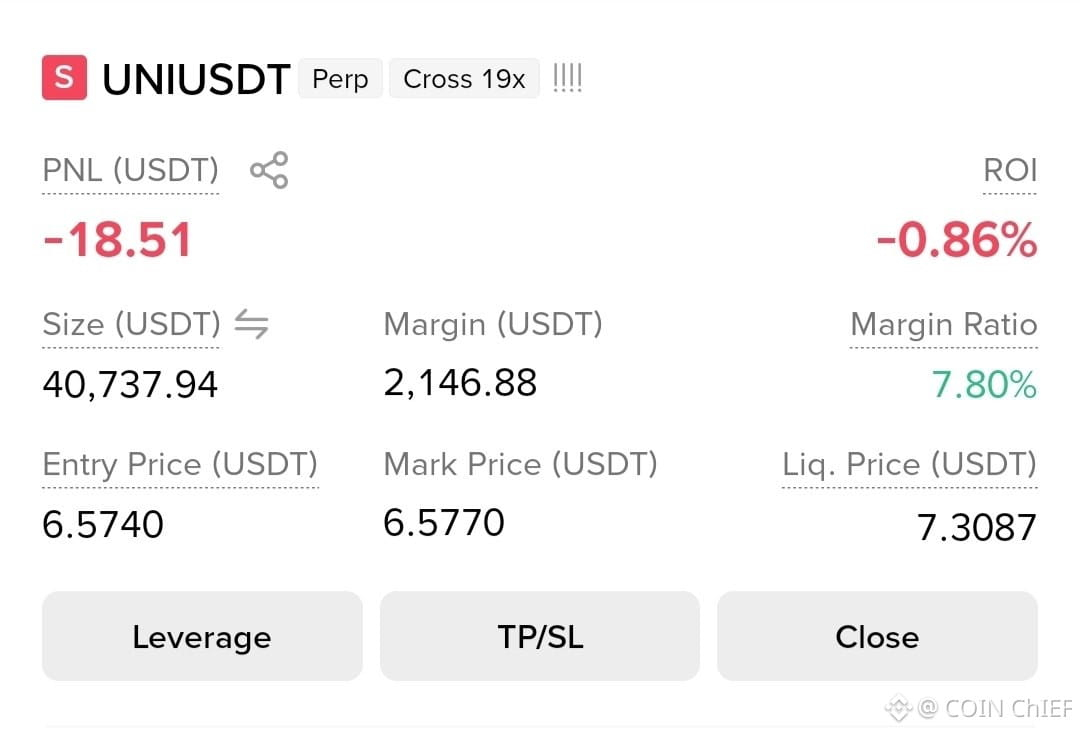
Task: Tap Close to exit the position
Action: pos(878,637)
